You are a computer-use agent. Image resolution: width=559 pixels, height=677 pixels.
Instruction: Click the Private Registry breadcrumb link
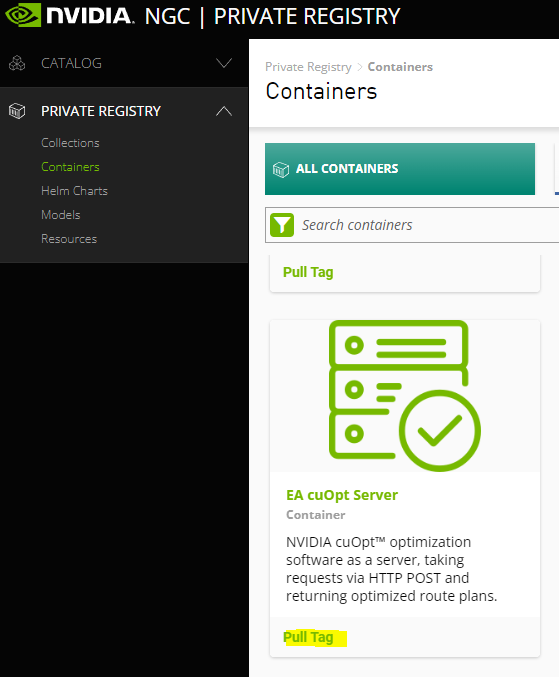click(x=308, y=67)
